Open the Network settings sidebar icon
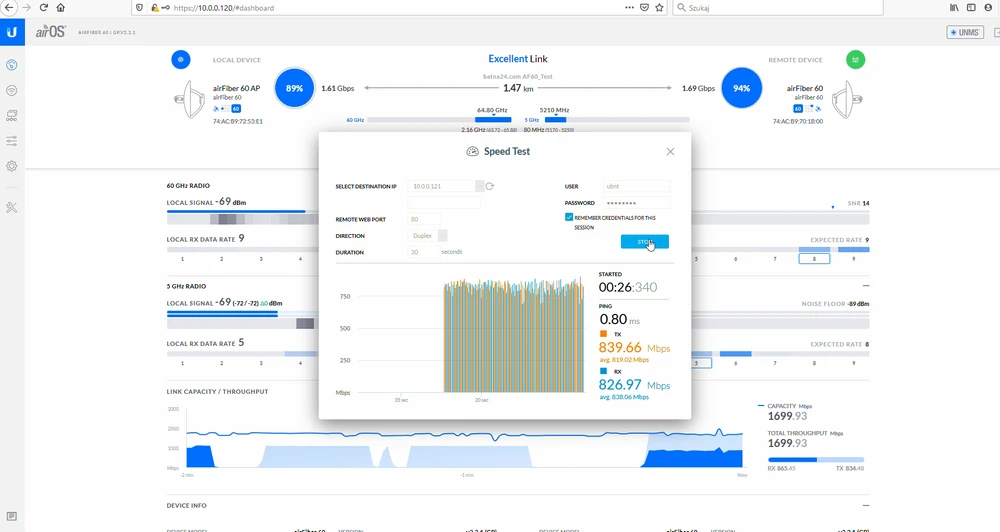The width and height of the screenshot is (1000, 532). tap(11, 115)
